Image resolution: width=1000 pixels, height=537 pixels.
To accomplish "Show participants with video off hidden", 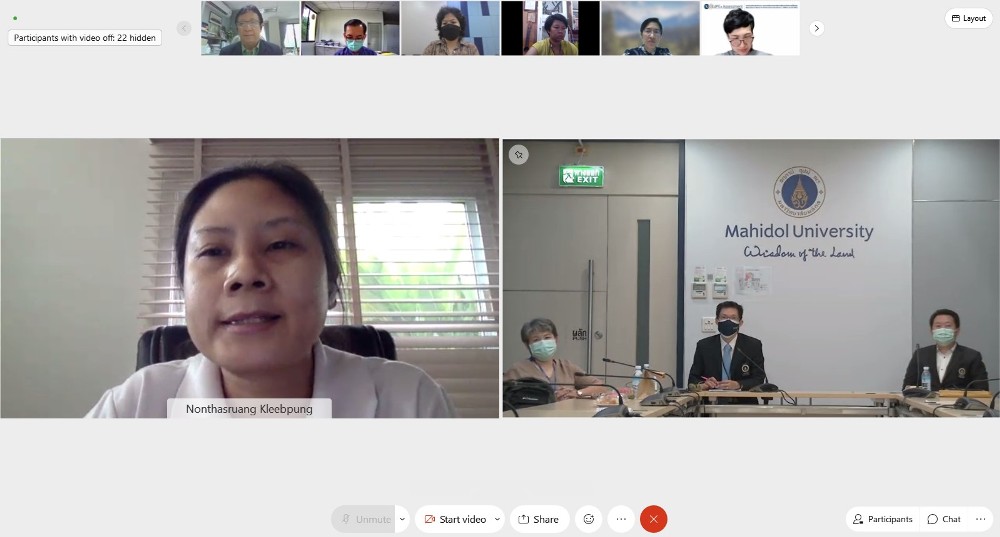I will [x=85, y=38].
